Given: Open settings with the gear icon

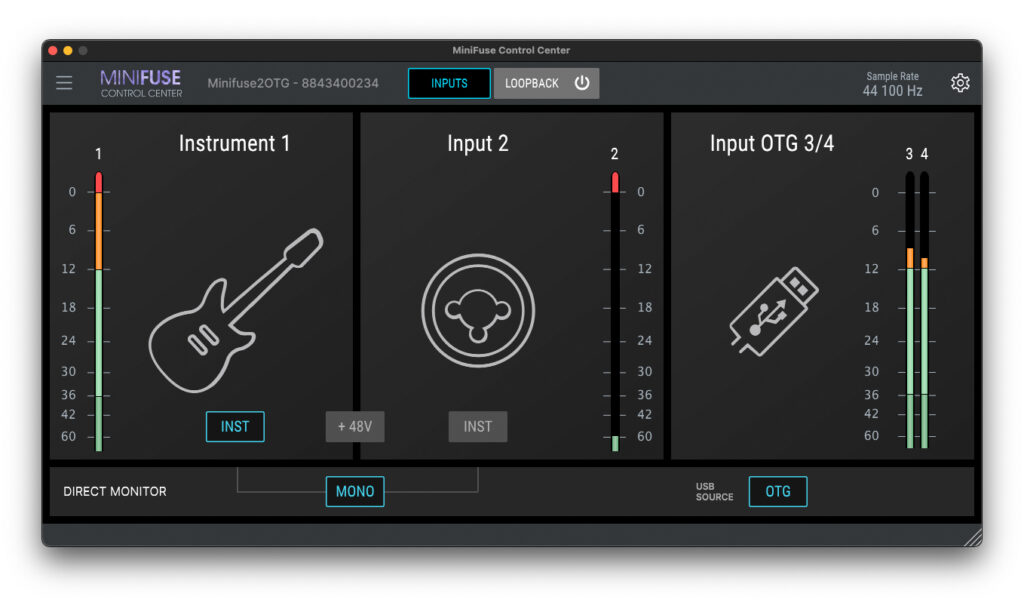Looking at the screenshot, I should pos(960,83).
